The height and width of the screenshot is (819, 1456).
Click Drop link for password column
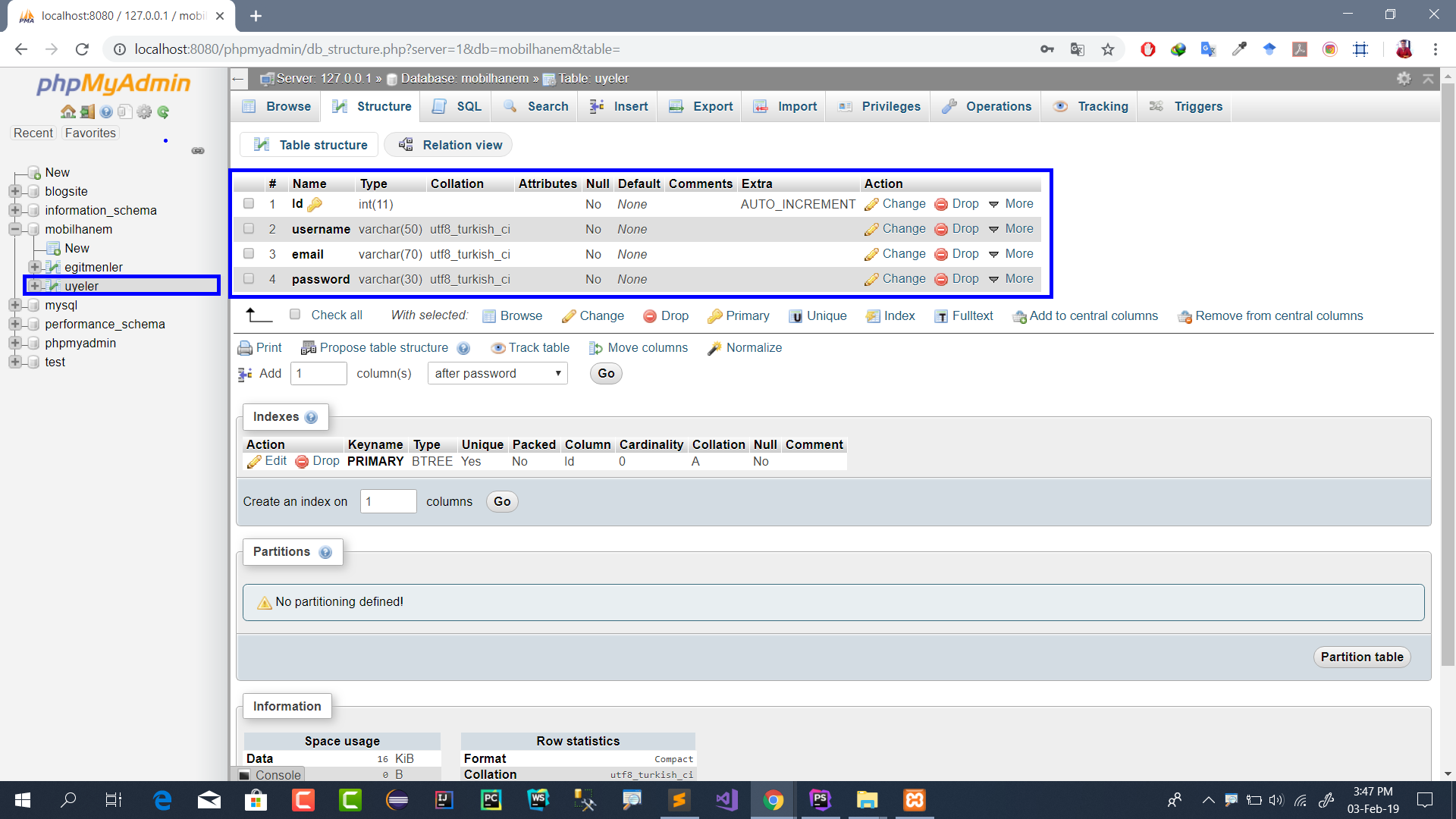tap(957, 279)
